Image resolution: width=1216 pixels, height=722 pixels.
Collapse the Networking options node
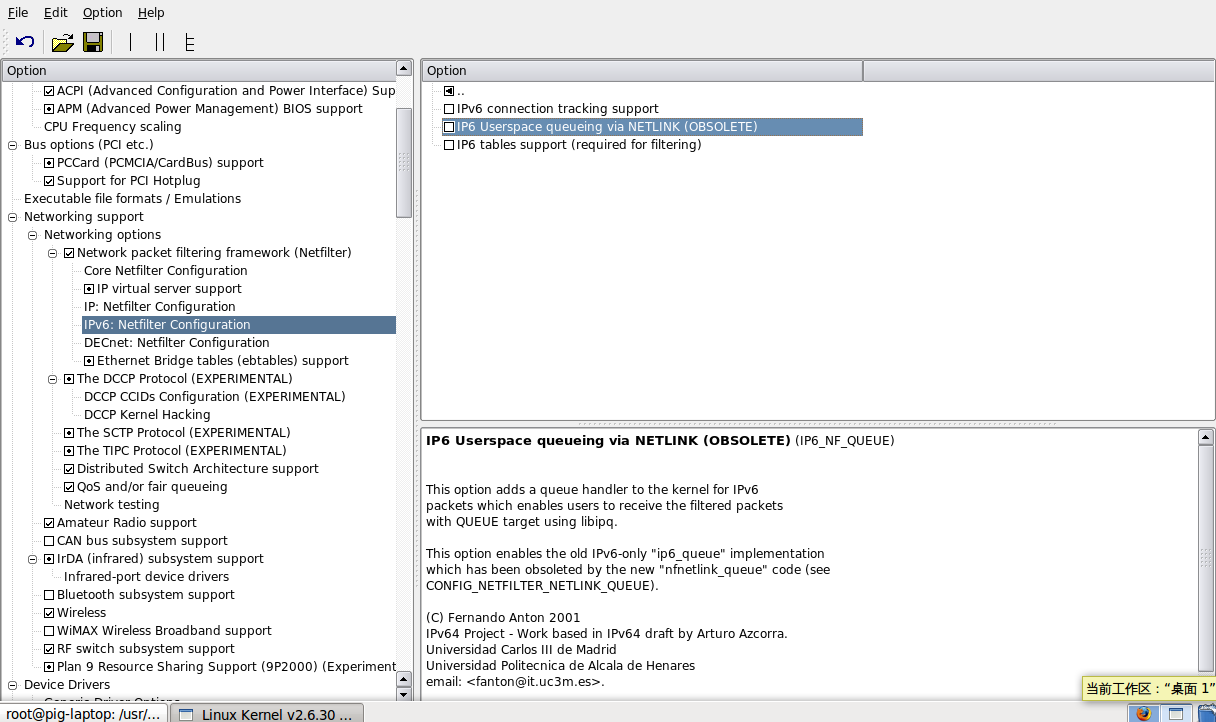33,235
